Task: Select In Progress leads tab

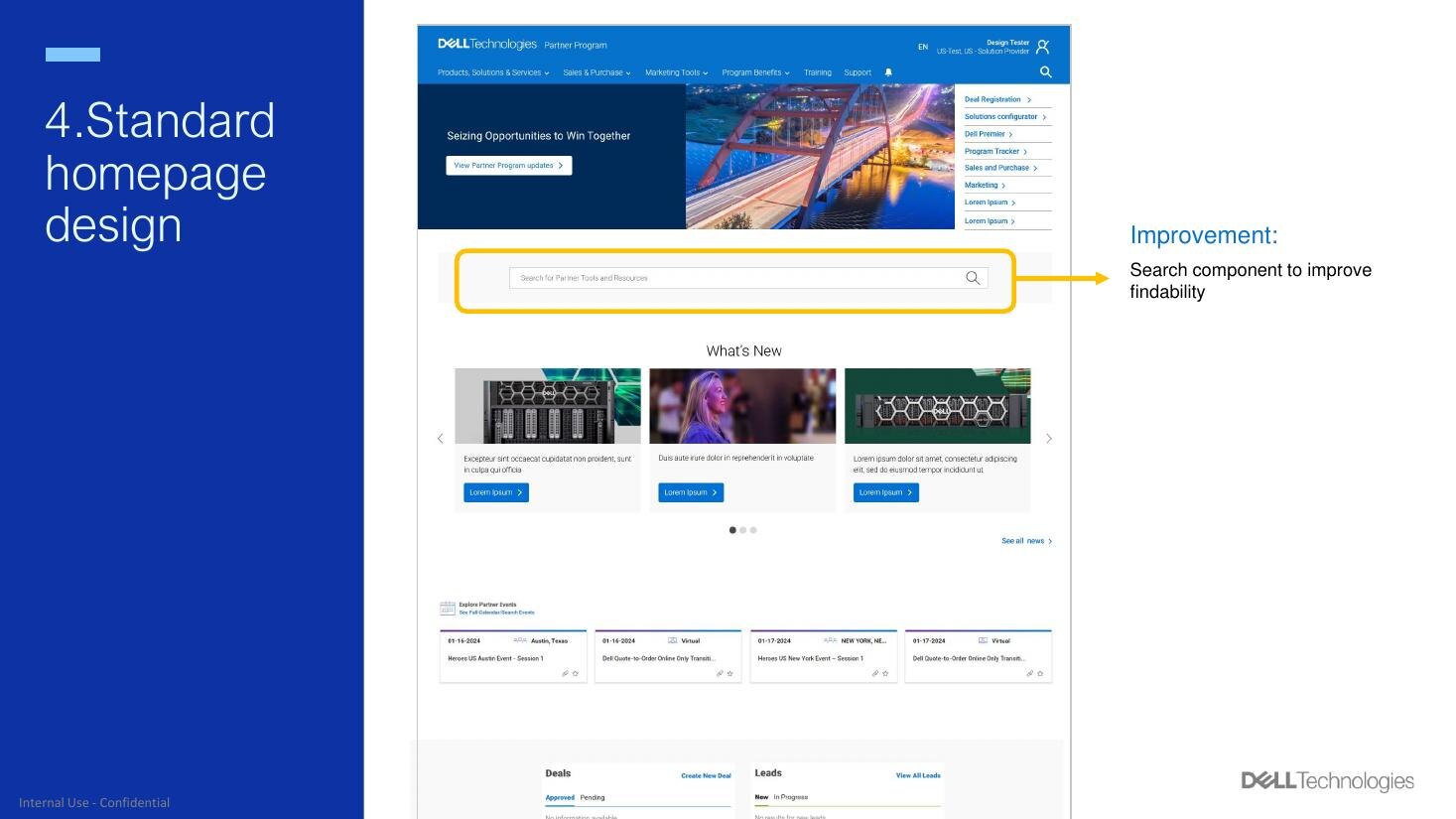Action: click(x=791, y=797)
